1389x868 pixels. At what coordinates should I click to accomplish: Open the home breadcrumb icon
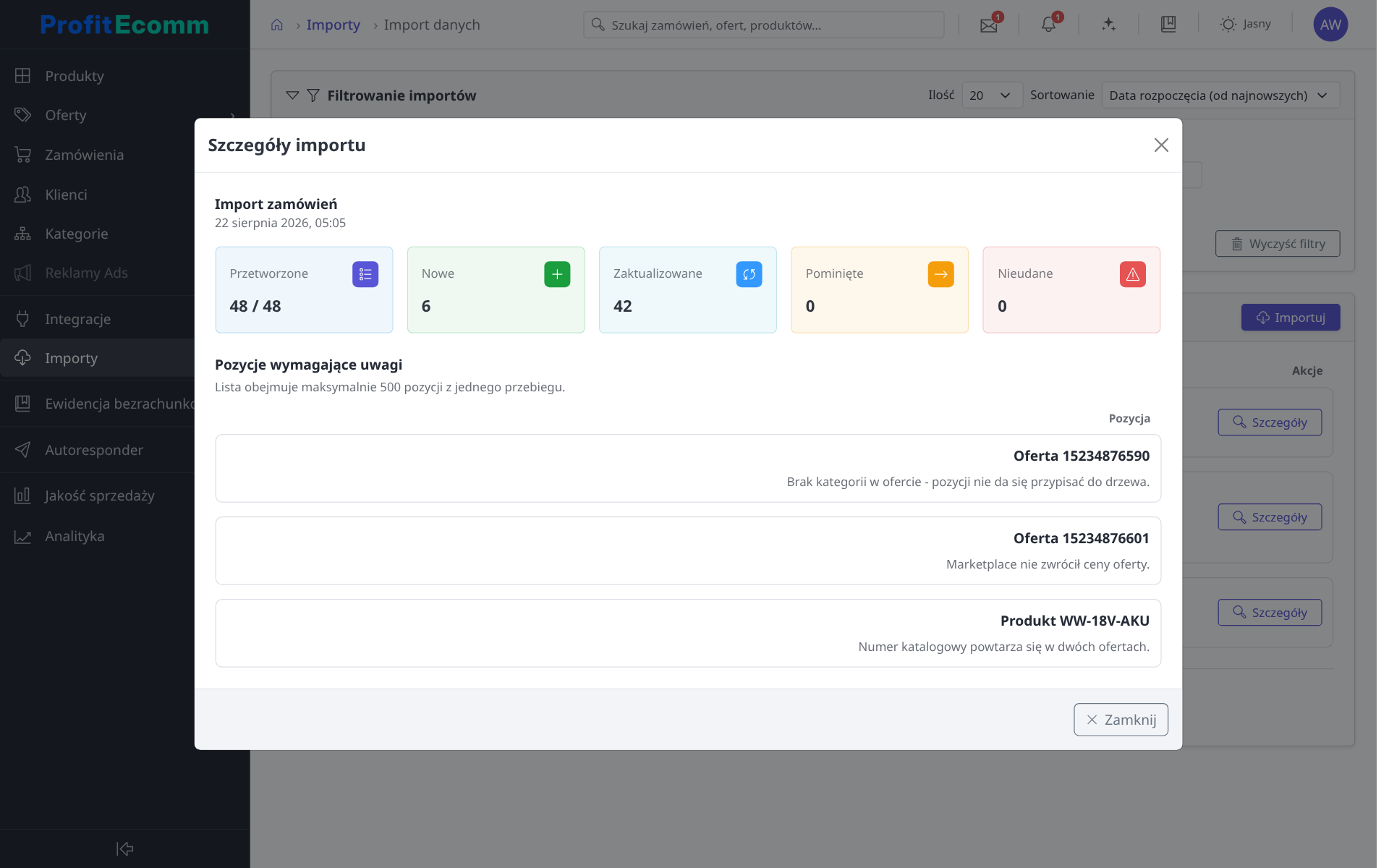[277, 25]
